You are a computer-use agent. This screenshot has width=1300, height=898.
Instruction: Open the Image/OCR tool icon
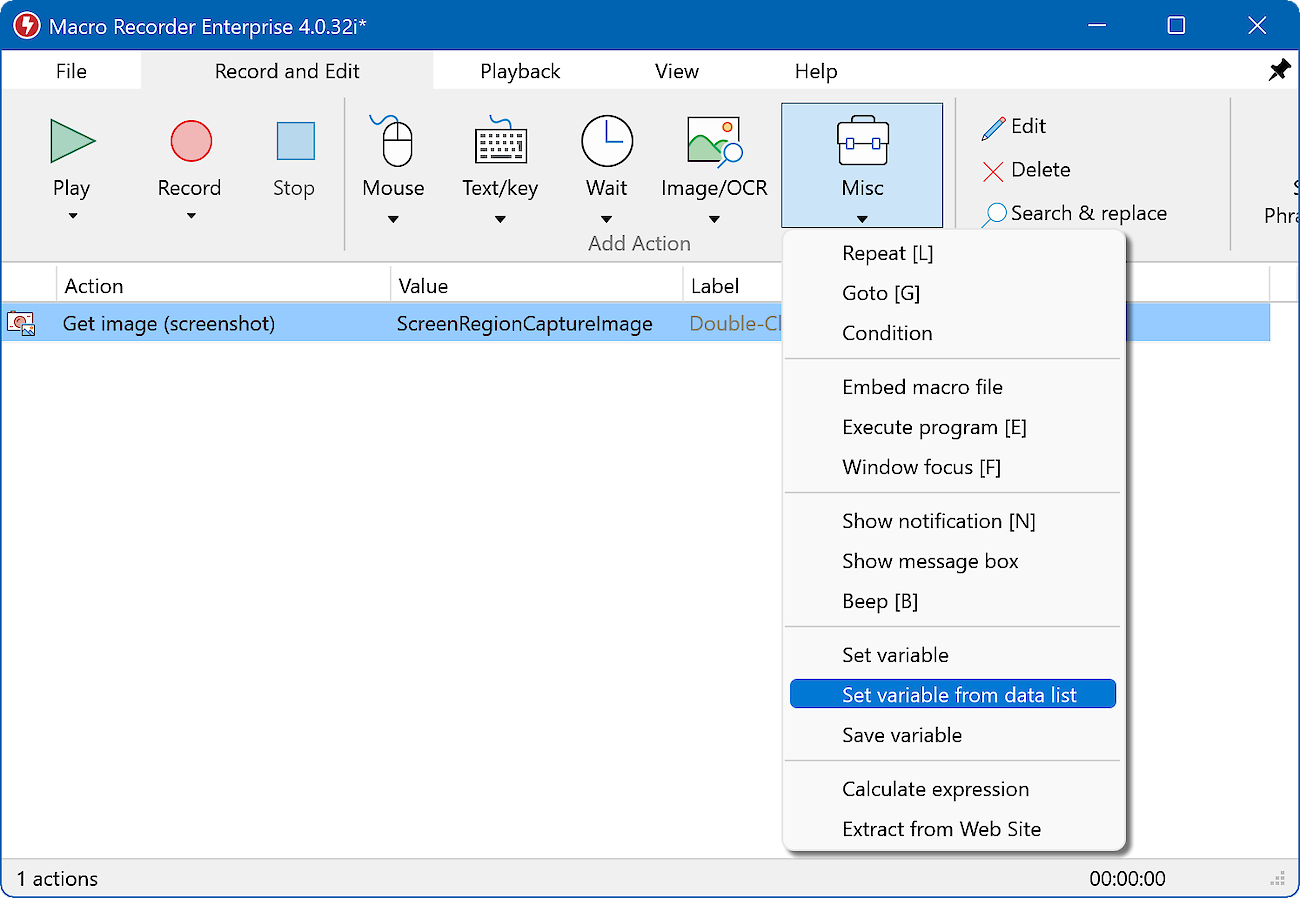(x=714, y=141)
